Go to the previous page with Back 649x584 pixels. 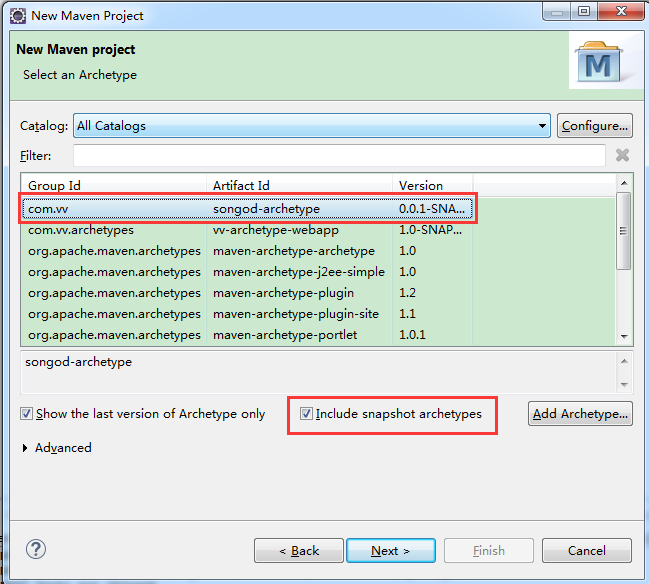click(299, 550)
